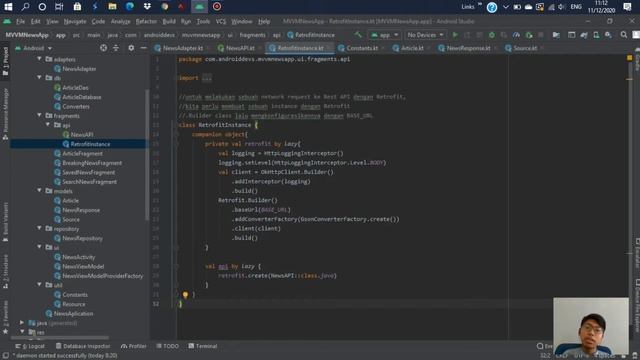Switch to NewsAPI.kt tab
Screen dimensions: 640x360
239,48
